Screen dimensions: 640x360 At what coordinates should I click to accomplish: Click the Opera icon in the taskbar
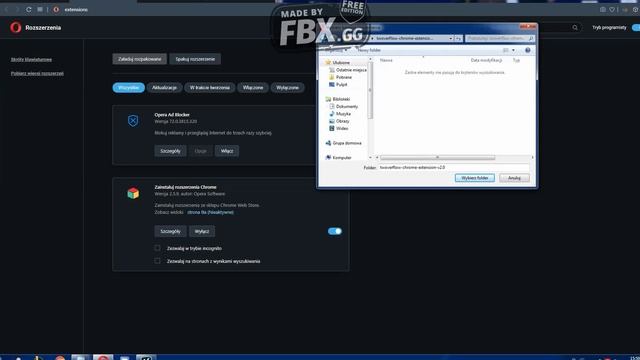tap(103, 358)
